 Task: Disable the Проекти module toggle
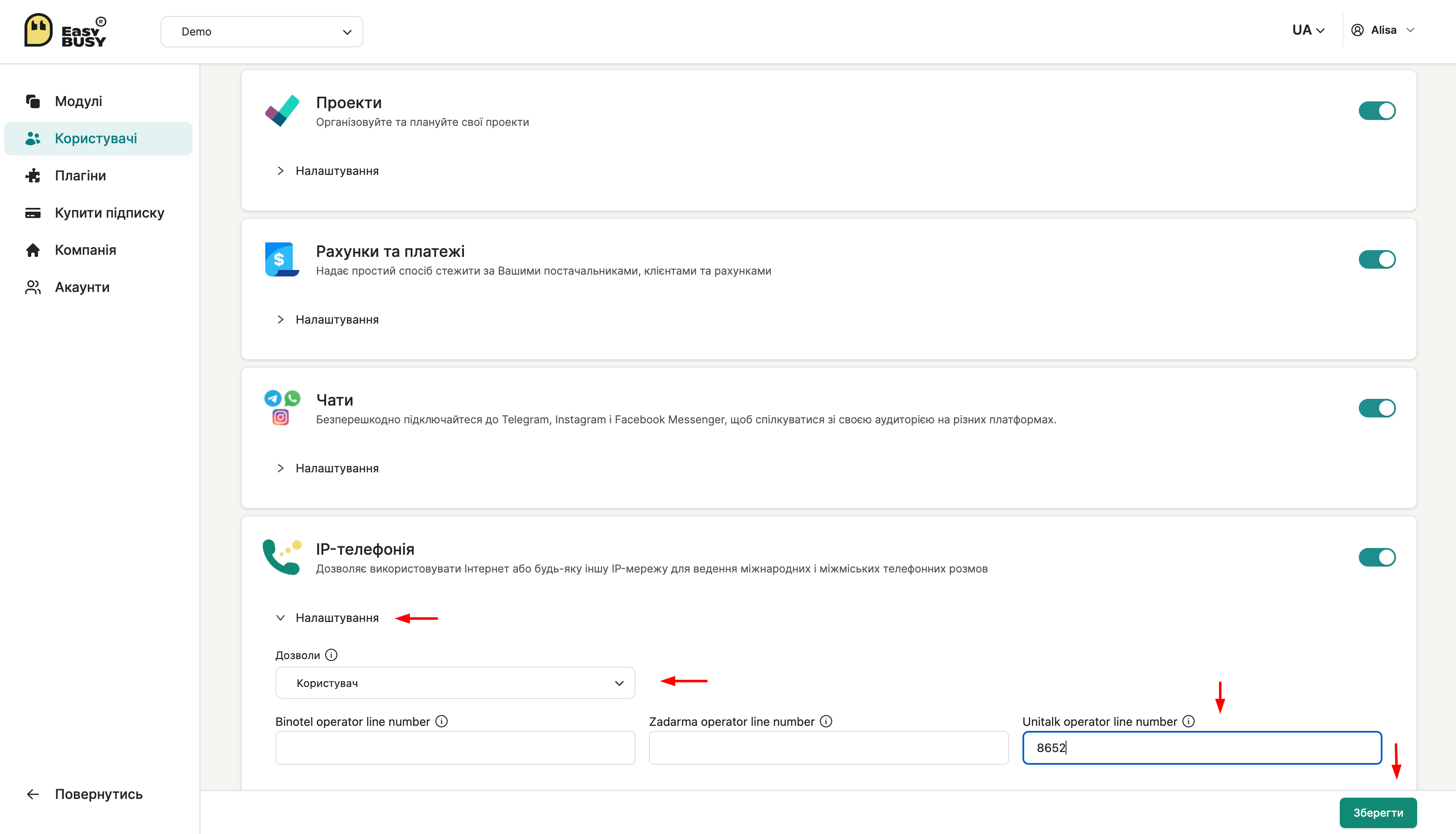coord(1377,111)
